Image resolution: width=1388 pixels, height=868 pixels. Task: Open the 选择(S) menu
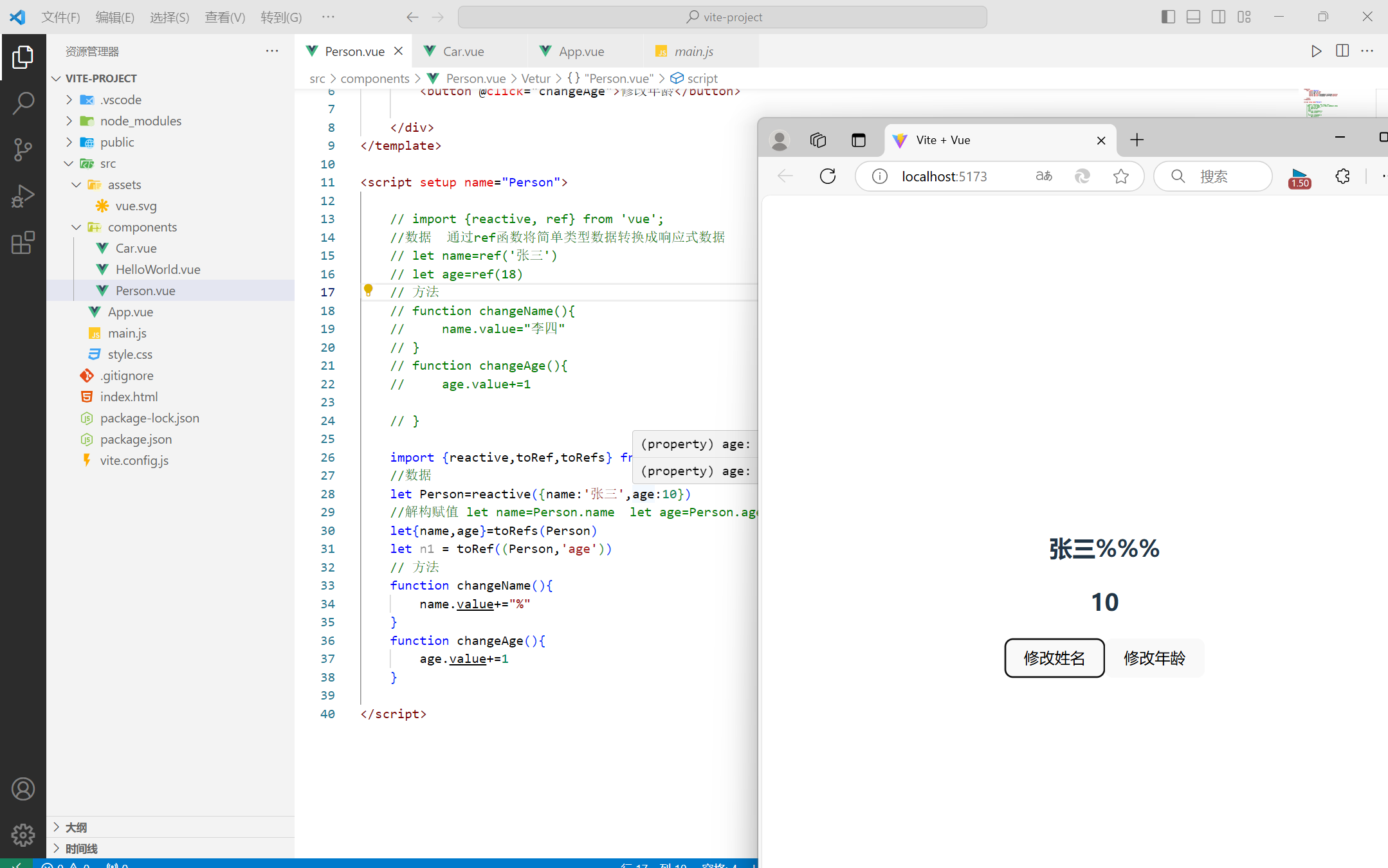click(170, 17)
